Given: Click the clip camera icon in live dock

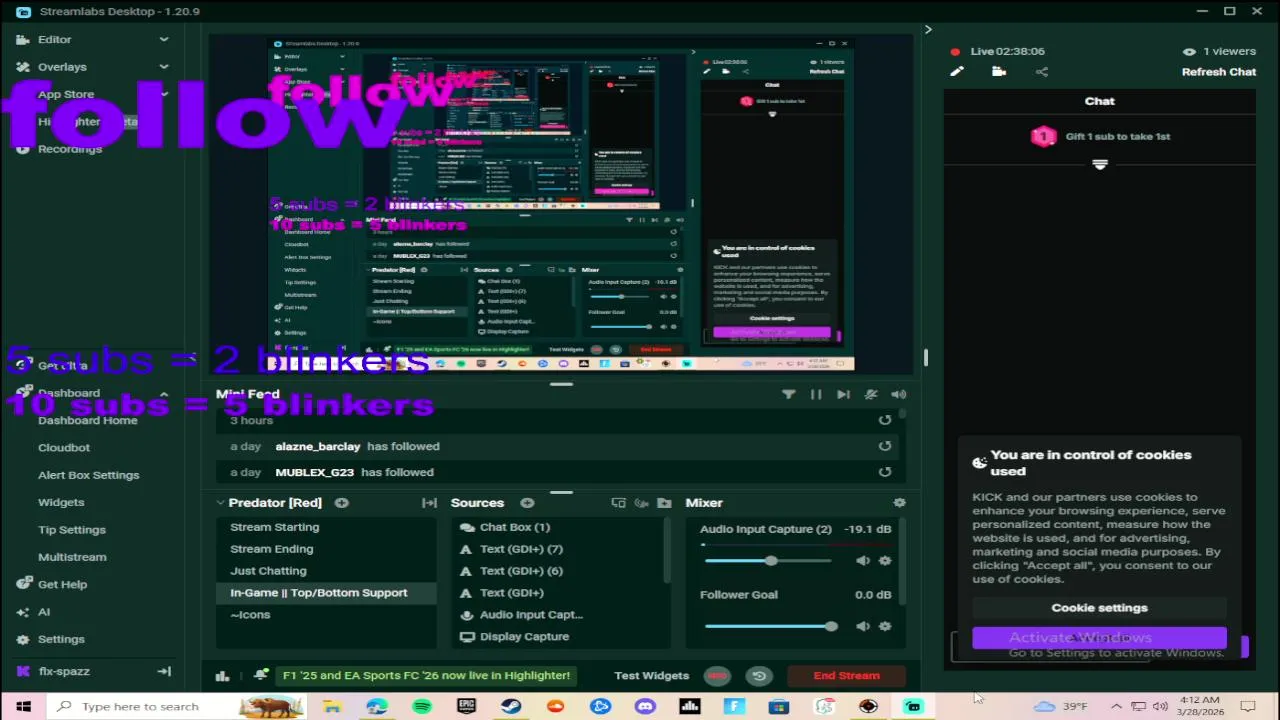Looking at the screenshot, I should point(999,71).
